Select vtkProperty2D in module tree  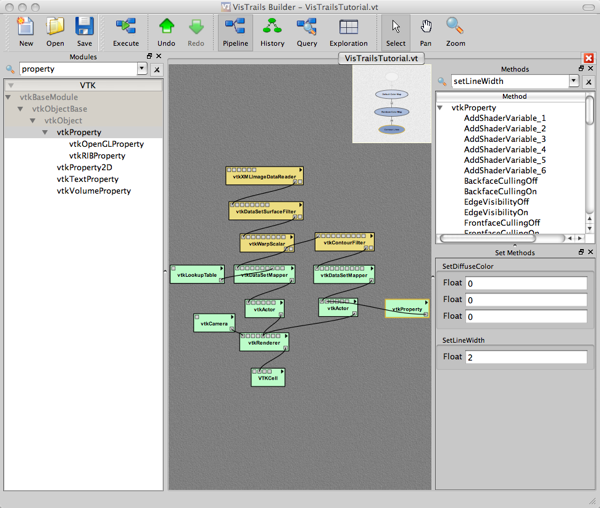85,168
